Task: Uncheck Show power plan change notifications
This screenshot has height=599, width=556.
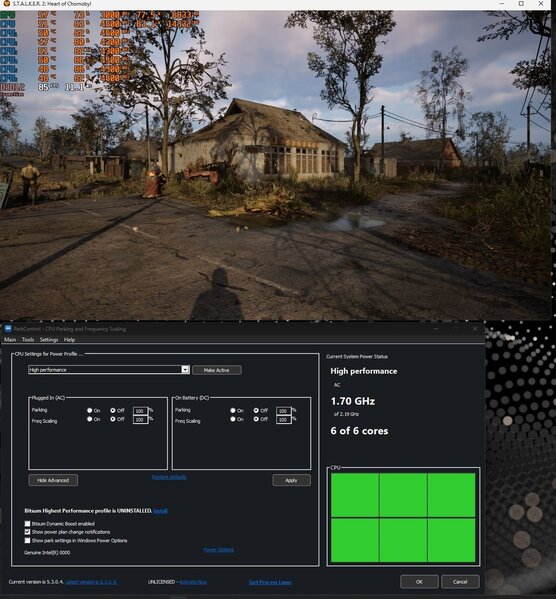Action: (28, 532)
